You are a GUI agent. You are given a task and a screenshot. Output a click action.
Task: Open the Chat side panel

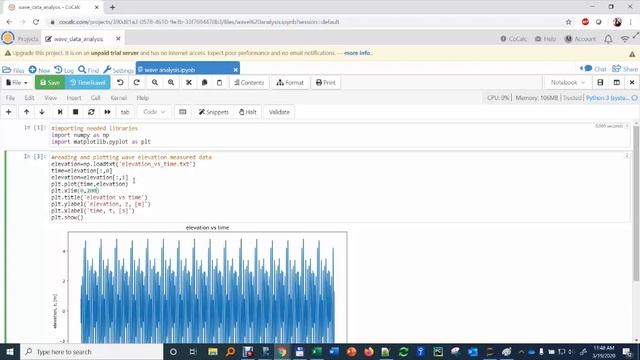click(x=593, y=69)
